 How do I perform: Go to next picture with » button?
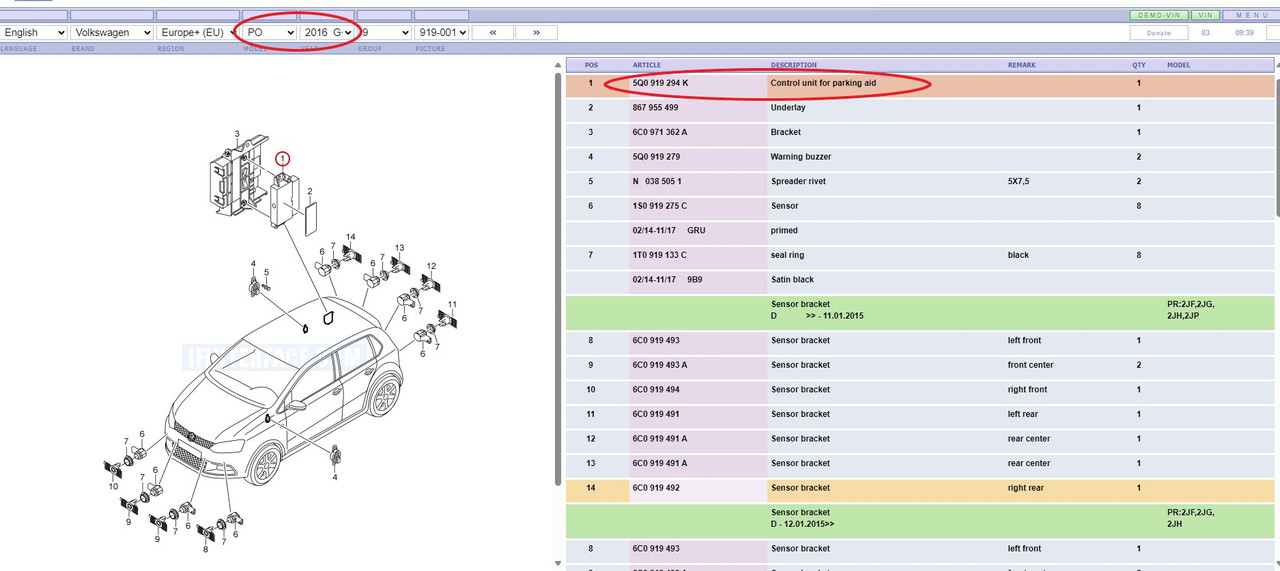click(537, 32)
